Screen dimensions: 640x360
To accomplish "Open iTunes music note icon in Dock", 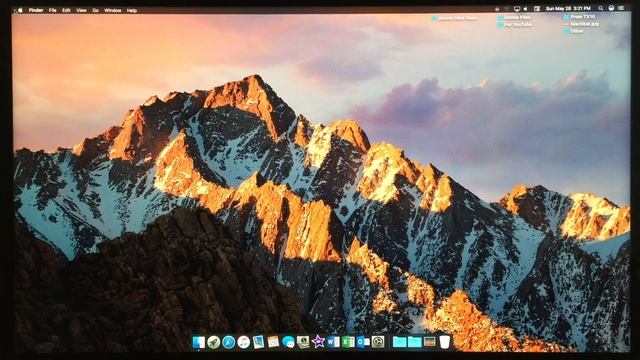I will pos(244,342).
